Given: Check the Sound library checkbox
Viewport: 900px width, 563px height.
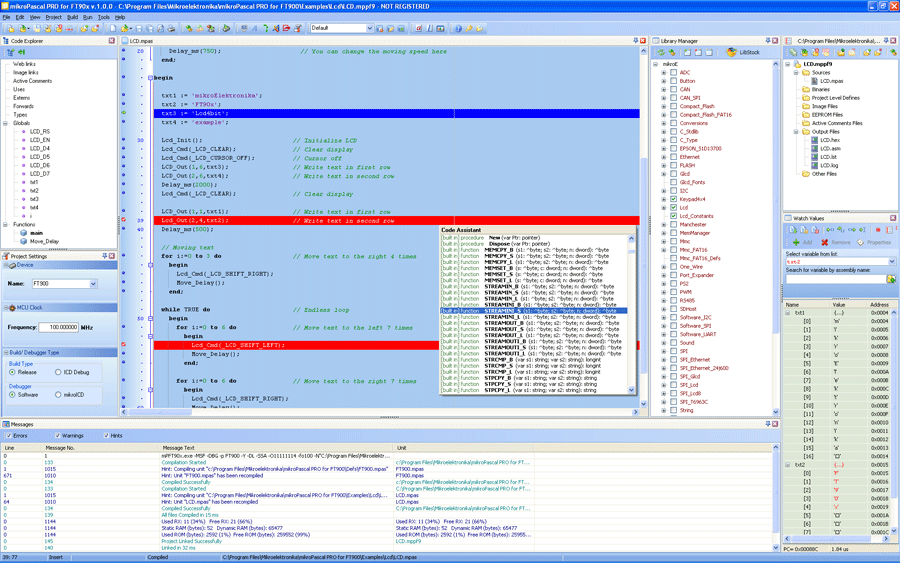Looking at the screenshot, I should [x=673, y=343].
